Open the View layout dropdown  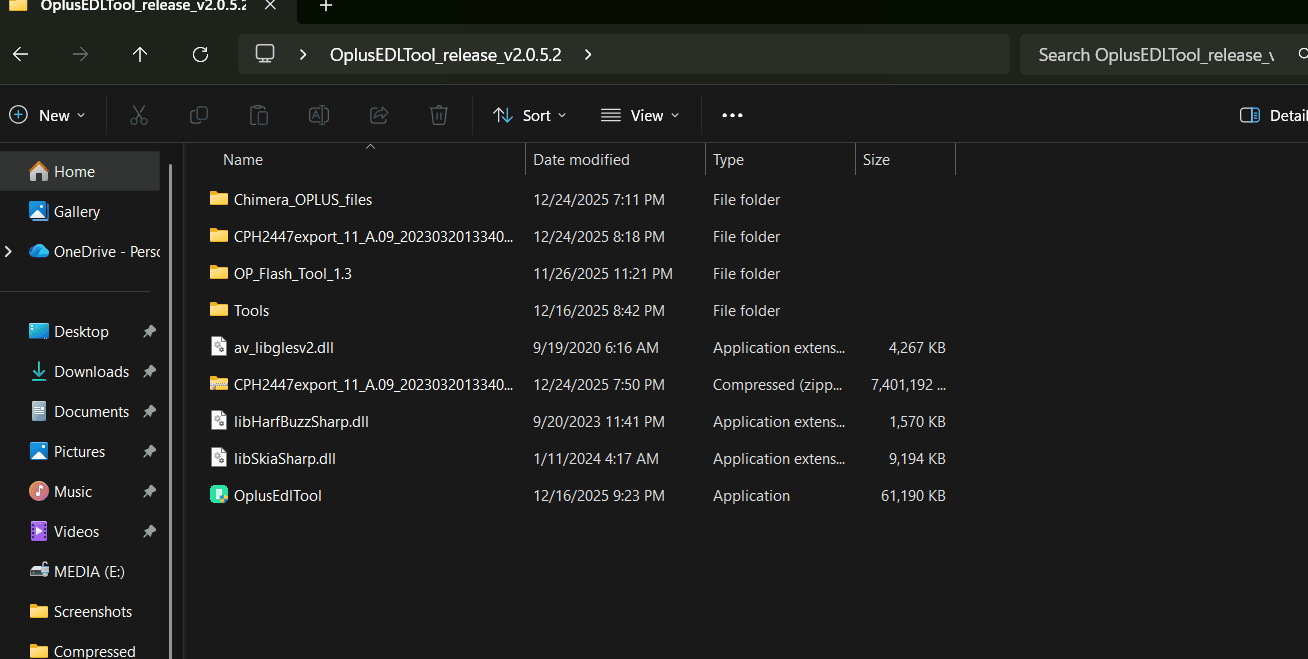[640, 115]
